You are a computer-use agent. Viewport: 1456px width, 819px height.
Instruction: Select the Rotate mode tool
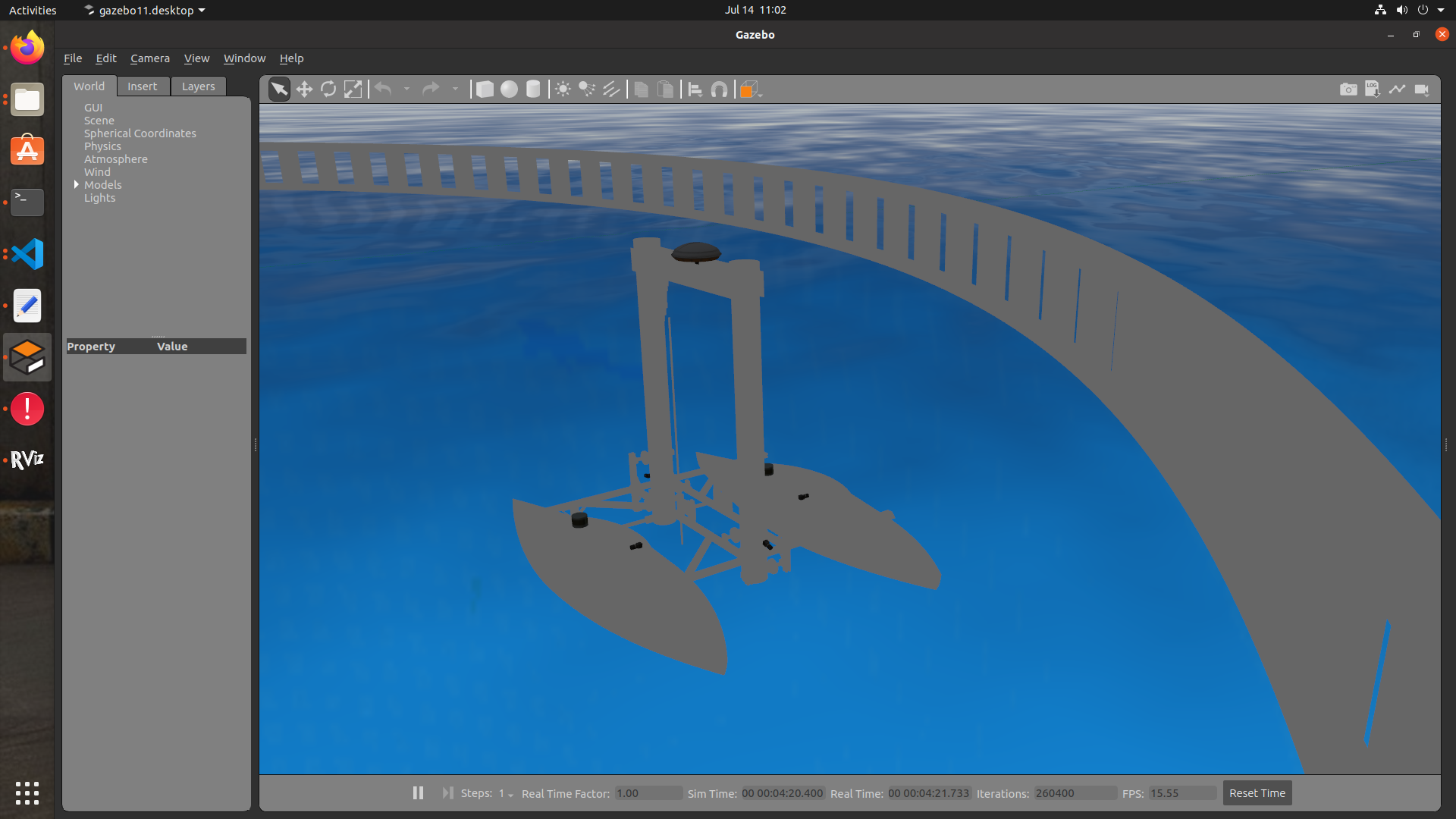tap(328, 89)
